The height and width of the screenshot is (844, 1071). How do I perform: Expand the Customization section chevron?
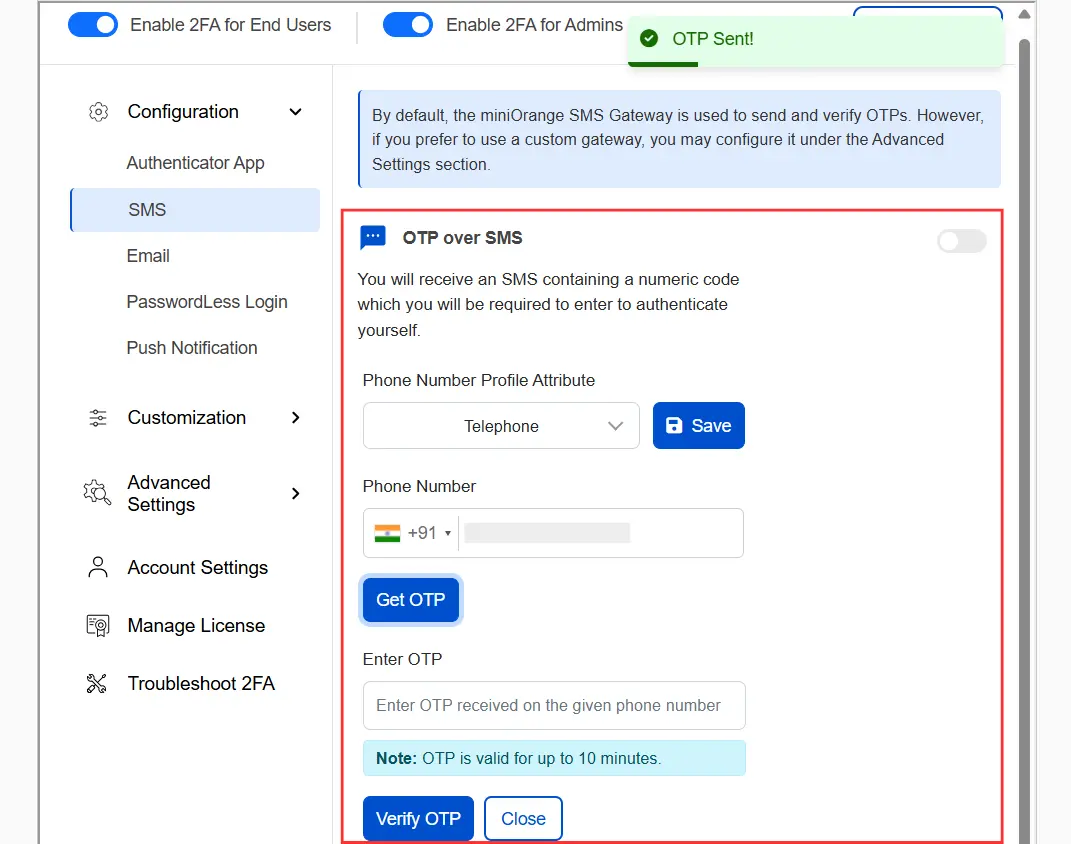point(295,418)
